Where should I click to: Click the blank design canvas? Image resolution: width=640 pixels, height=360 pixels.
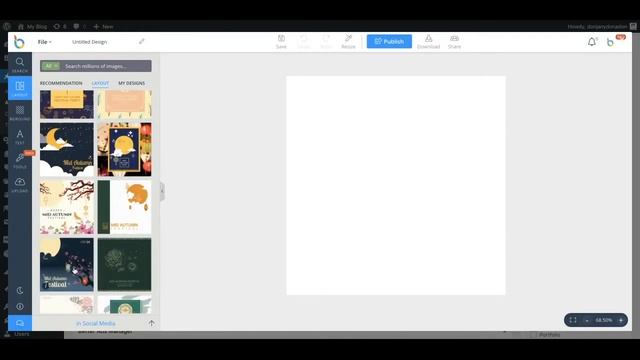(396, 185)
